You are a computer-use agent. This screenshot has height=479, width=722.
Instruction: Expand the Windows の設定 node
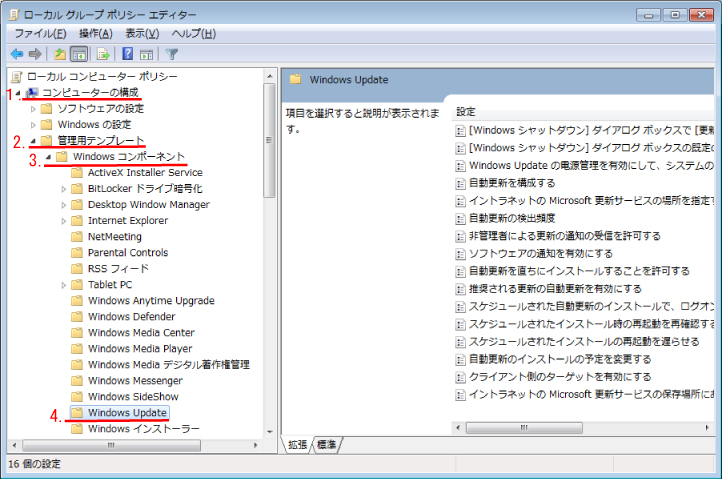click(33, 125)
